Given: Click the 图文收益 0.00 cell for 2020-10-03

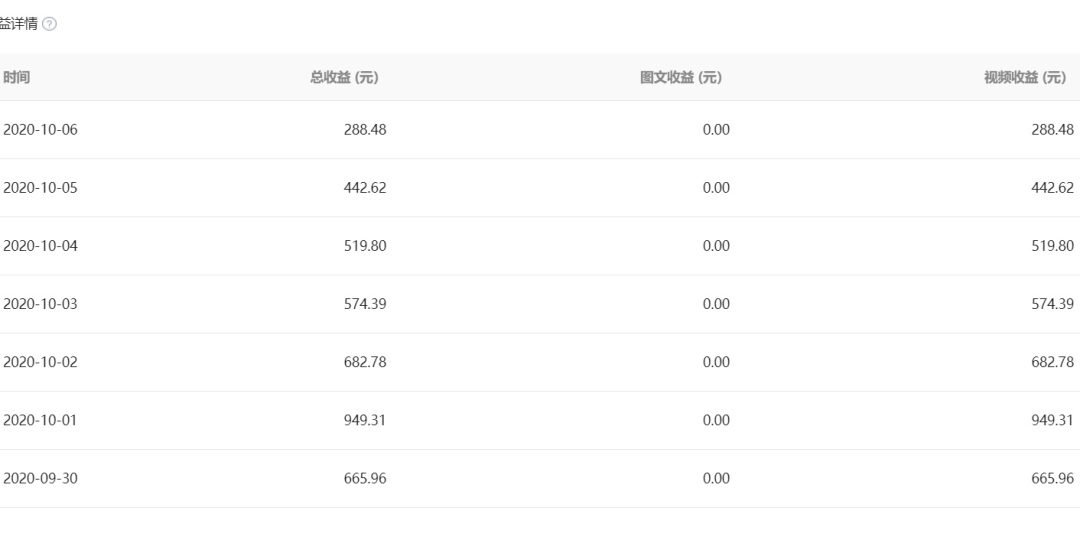Looking at the screenshot, I should (x=716, y=304).
